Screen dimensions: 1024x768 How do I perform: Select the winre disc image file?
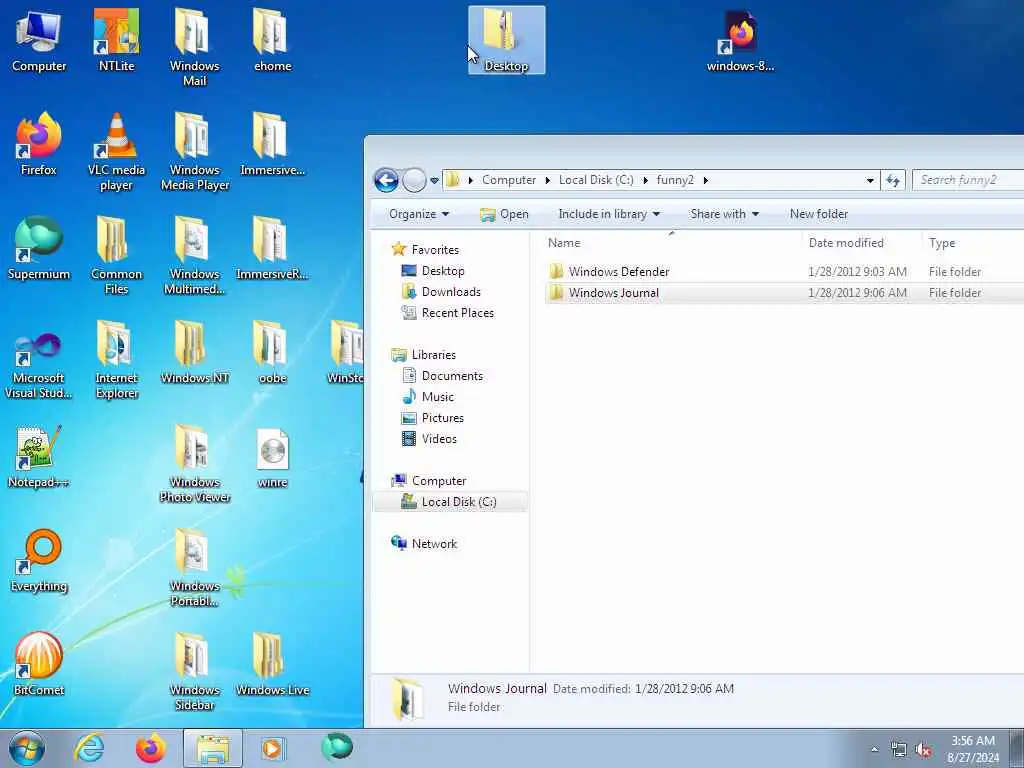tap(272, 457)
